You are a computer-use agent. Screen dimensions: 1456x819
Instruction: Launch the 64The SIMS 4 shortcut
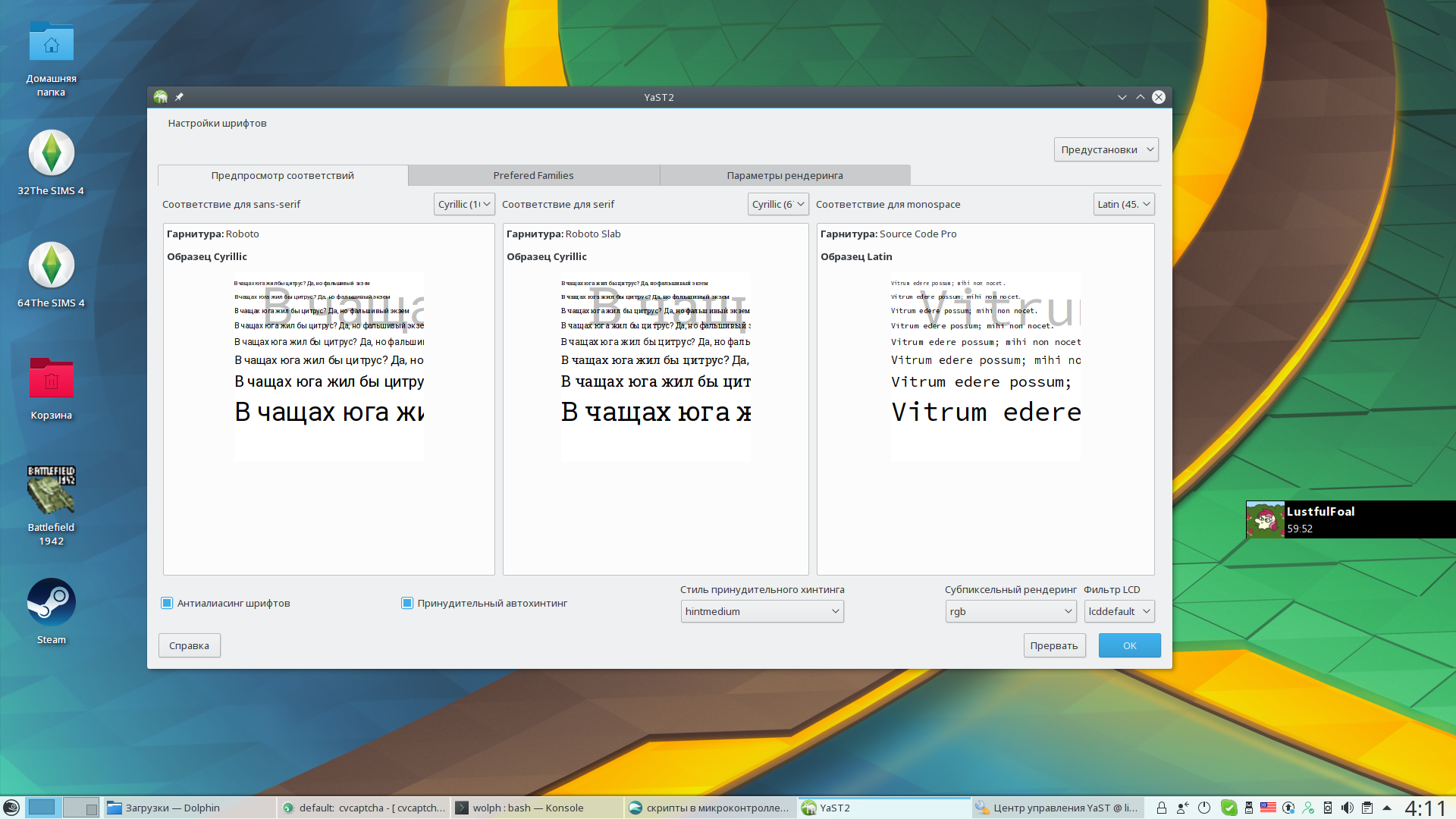(52, 275)
